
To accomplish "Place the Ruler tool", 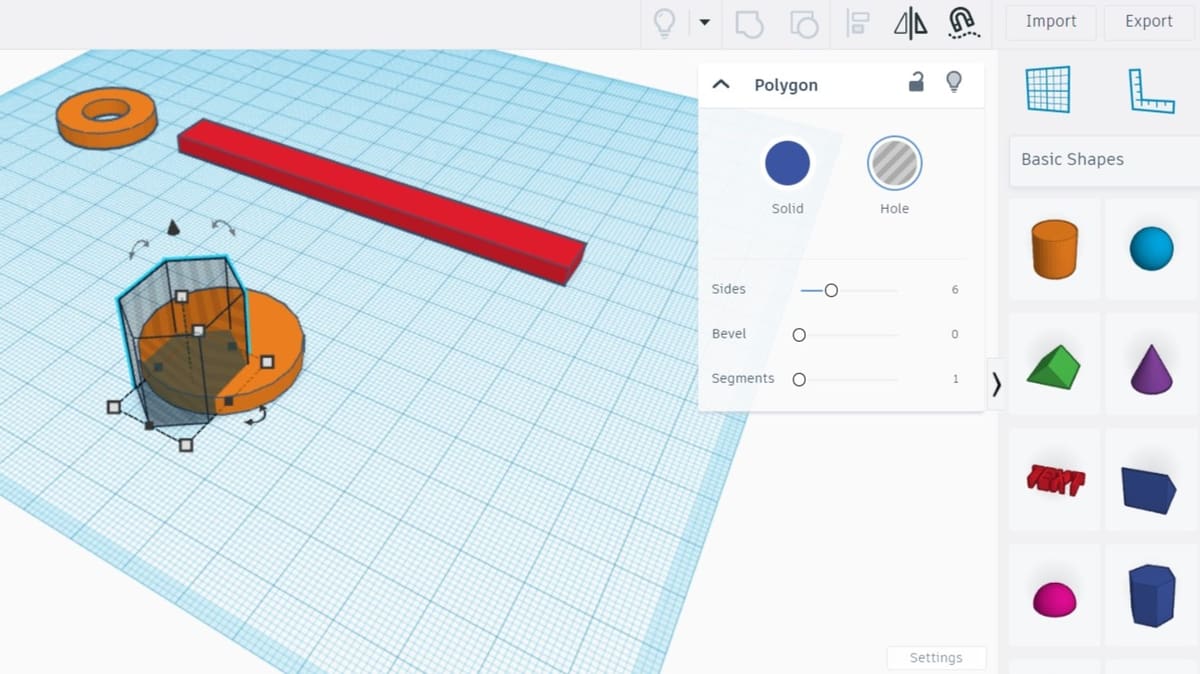I will pos(1151,90).
